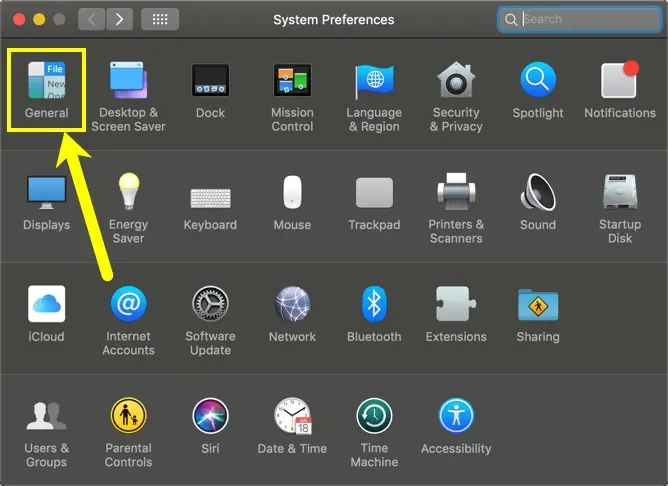This screenshot has height=486, width=668.
Task: Open Trackpad preferences
Action: pos(374,204)
